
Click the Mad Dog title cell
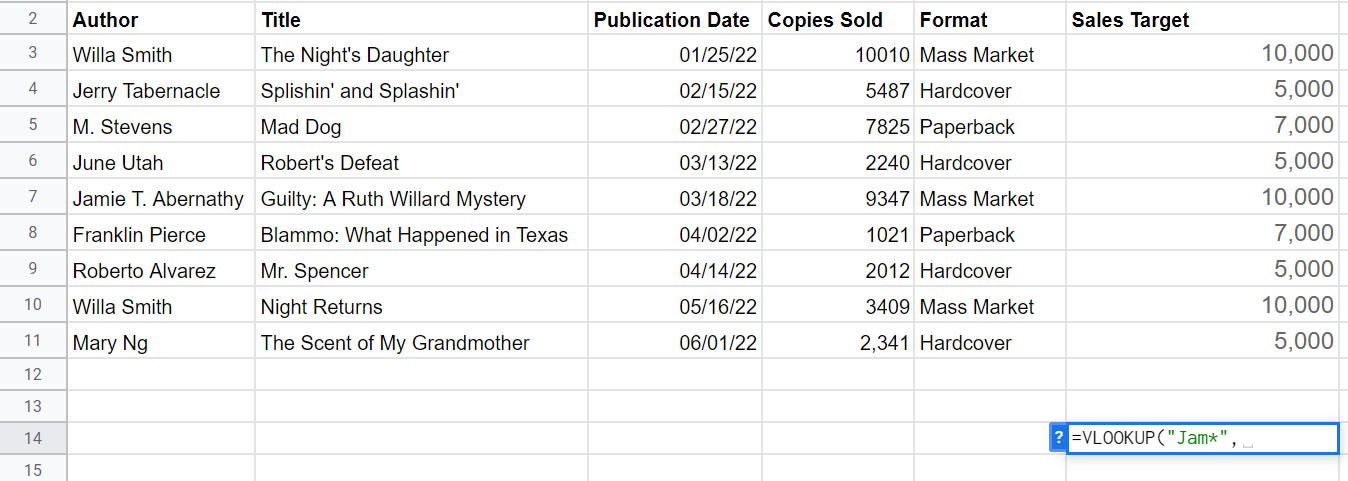[x=421, y=126]
